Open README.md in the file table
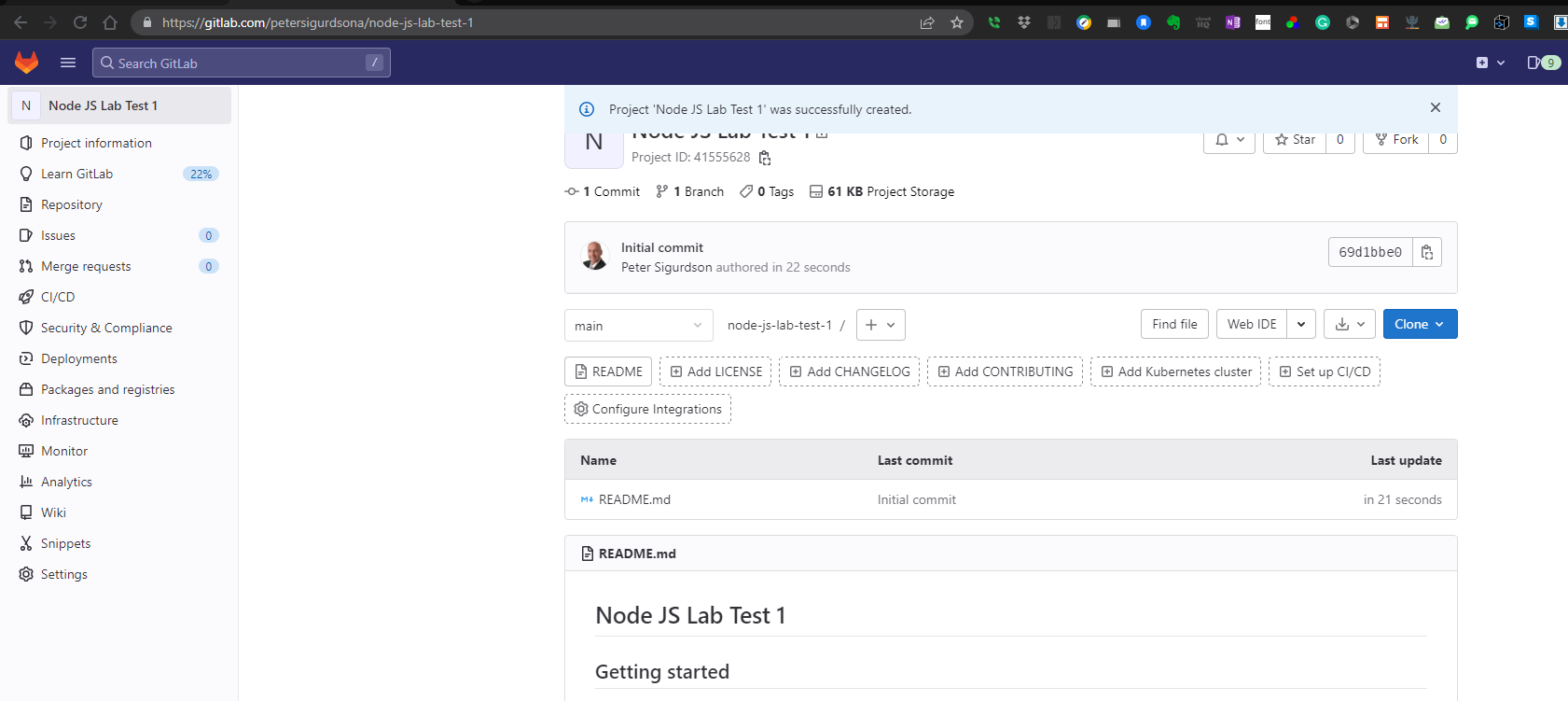The width and height of the screenshot is (1568, 701). [634, 499]
